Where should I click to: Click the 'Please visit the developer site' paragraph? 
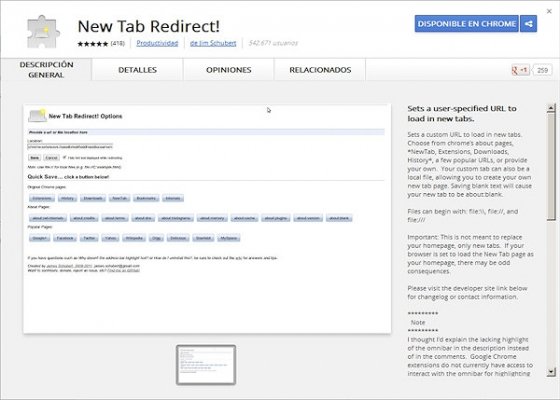468,292
